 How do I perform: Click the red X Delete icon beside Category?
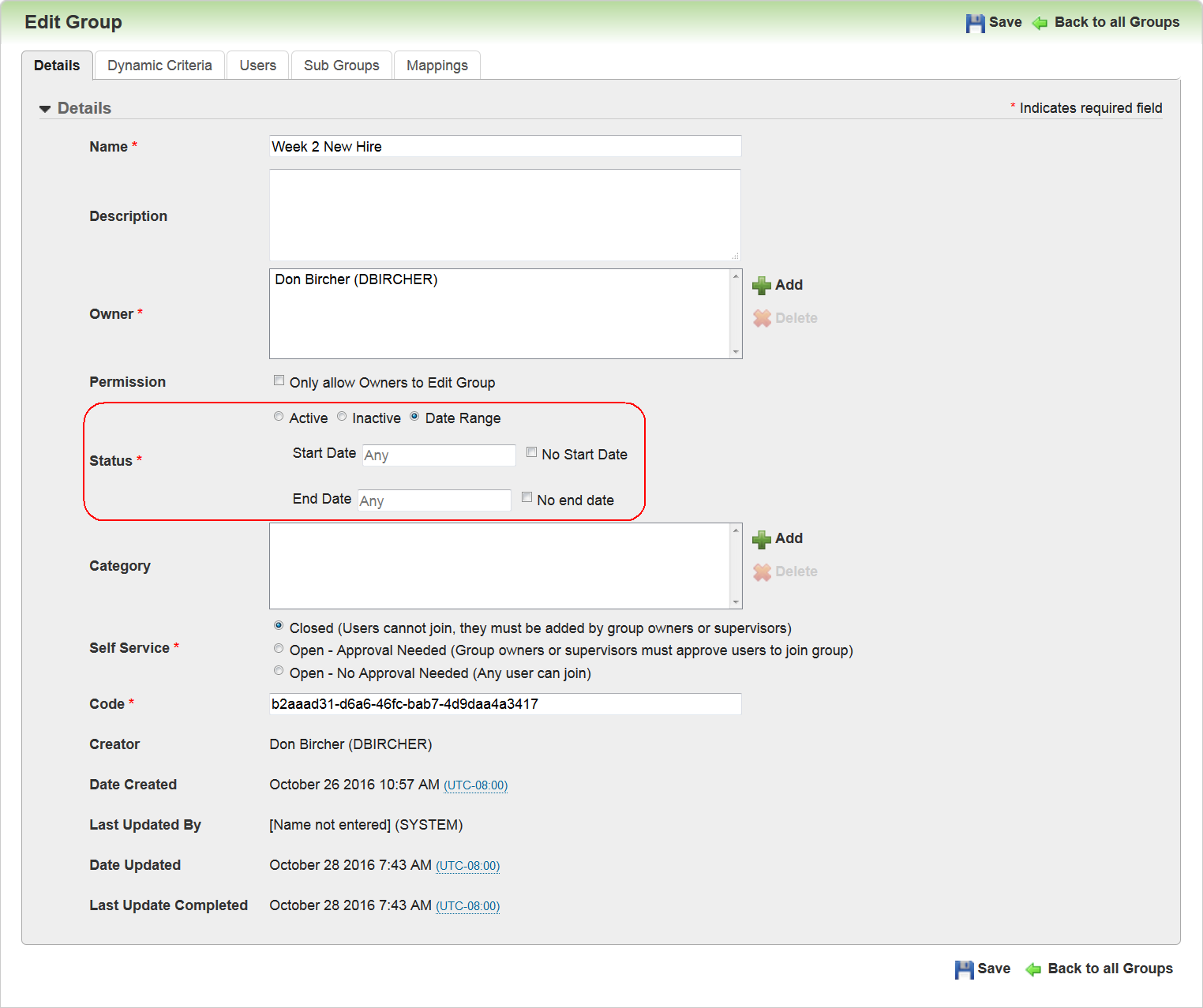(762, 571)
